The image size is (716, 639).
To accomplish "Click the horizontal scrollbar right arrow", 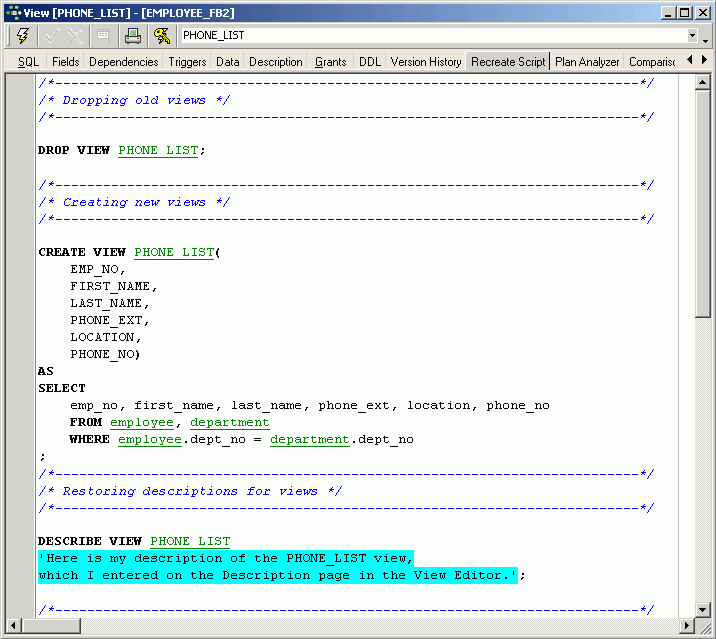I will (688, 626).
